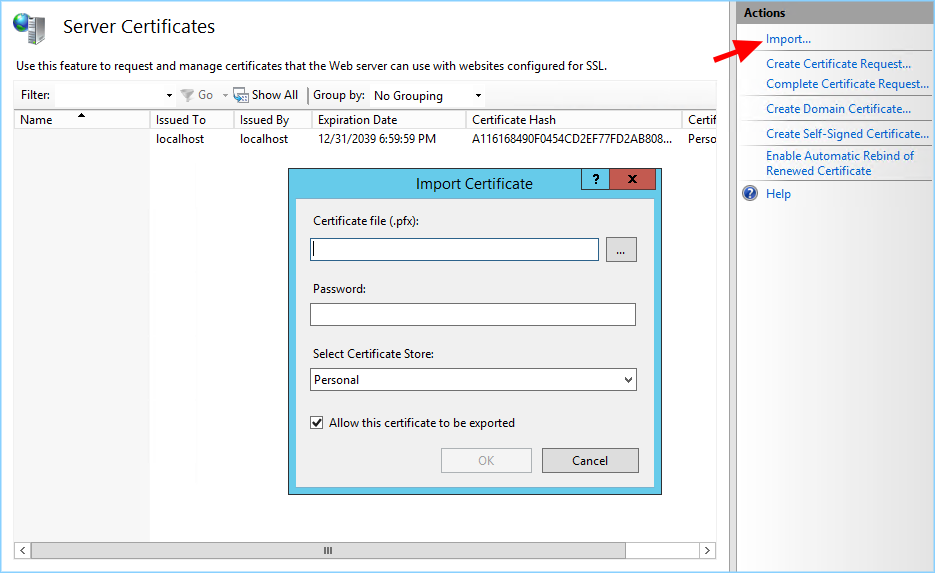This screenshot has width=935, height=573.
Task: Click the horizontal scrollbar right arrow
Action: [x=707, y=550]
